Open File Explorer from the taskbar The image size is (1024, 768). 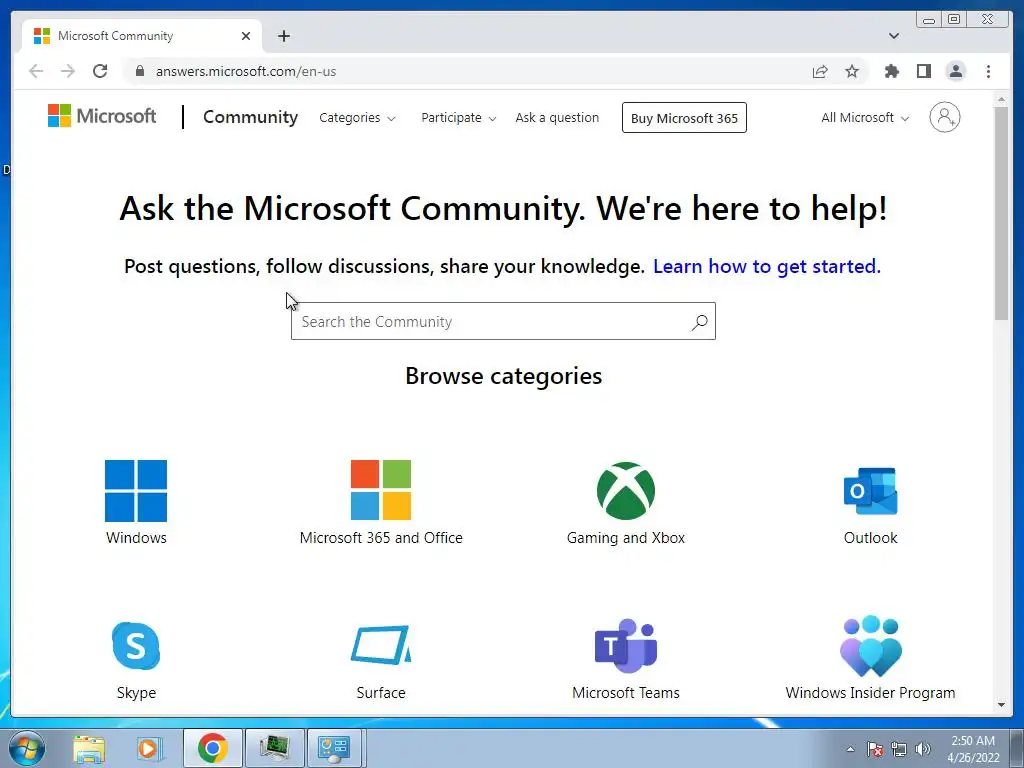click(x=89, y=748)
